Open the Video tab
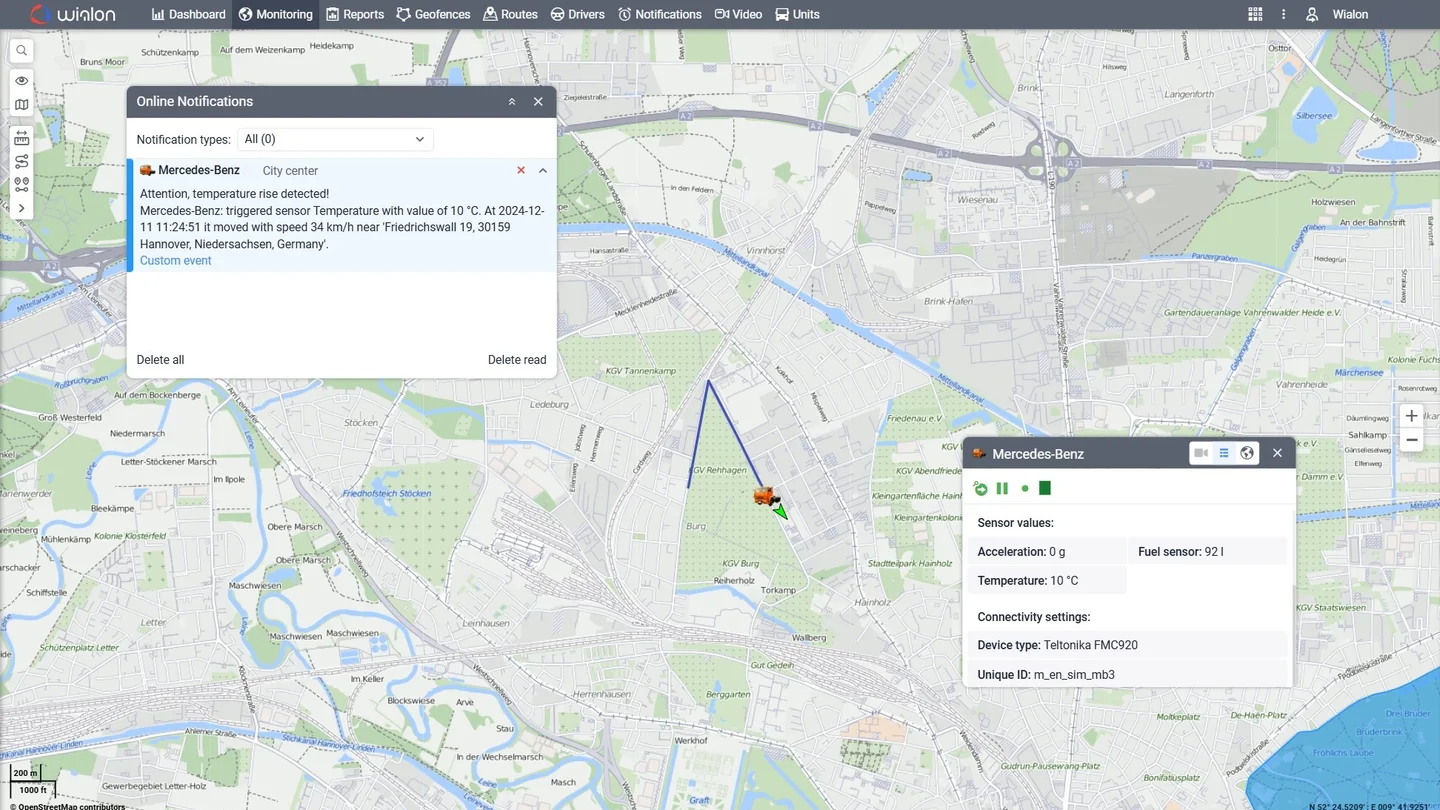 [x=738, y=14]
